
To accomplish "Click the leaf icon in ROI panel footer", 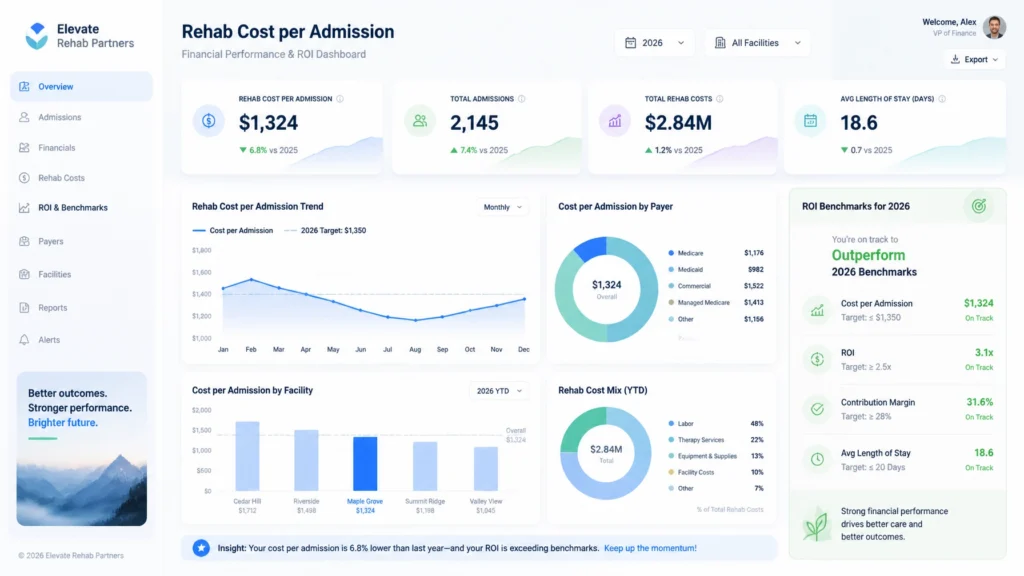I will click(816, 523).
